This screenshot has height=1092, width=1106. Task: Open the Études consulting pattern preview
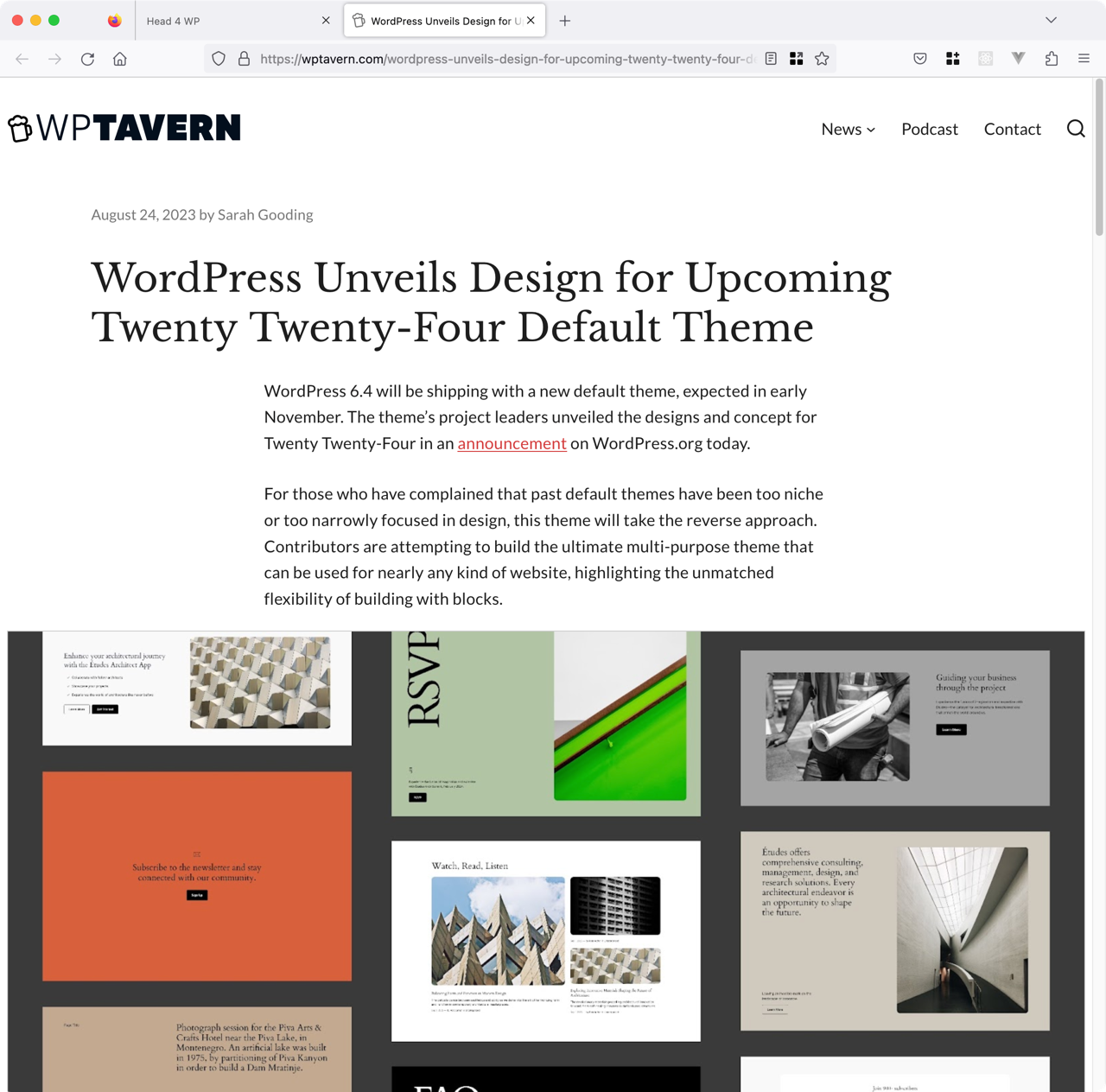[x=895, y=930]
